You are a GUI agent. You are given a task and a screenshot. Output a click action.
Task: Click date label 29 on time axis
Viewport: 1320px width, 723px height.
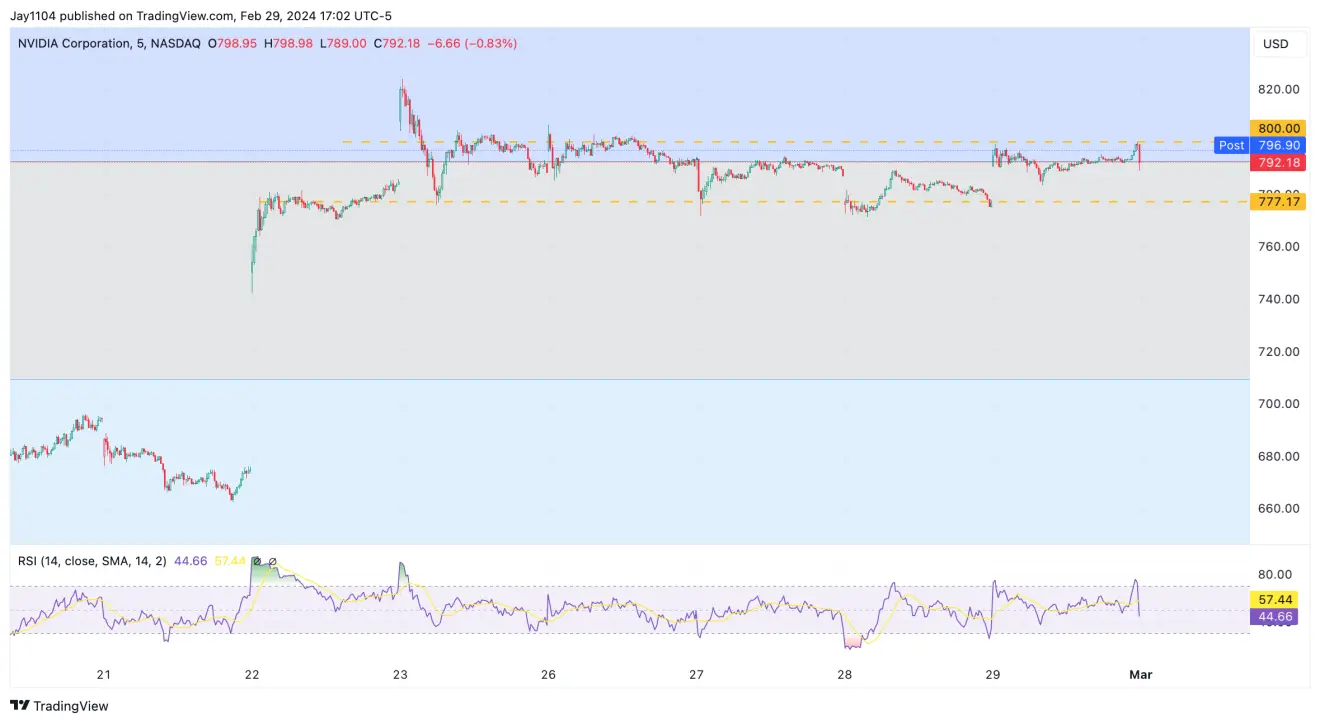point(993,674)
